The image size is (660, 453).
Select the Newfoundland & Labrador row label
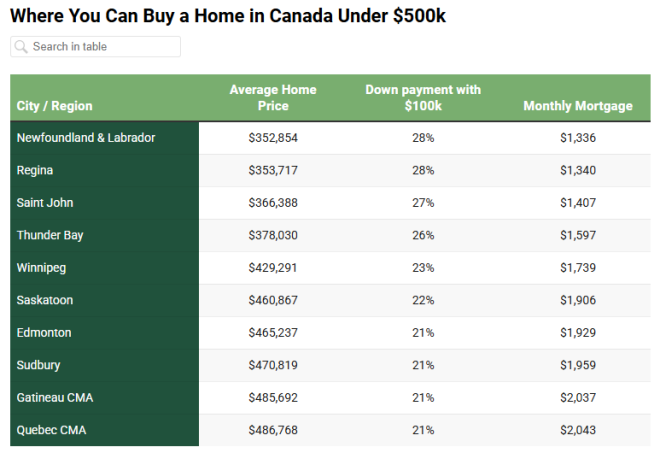86,138
